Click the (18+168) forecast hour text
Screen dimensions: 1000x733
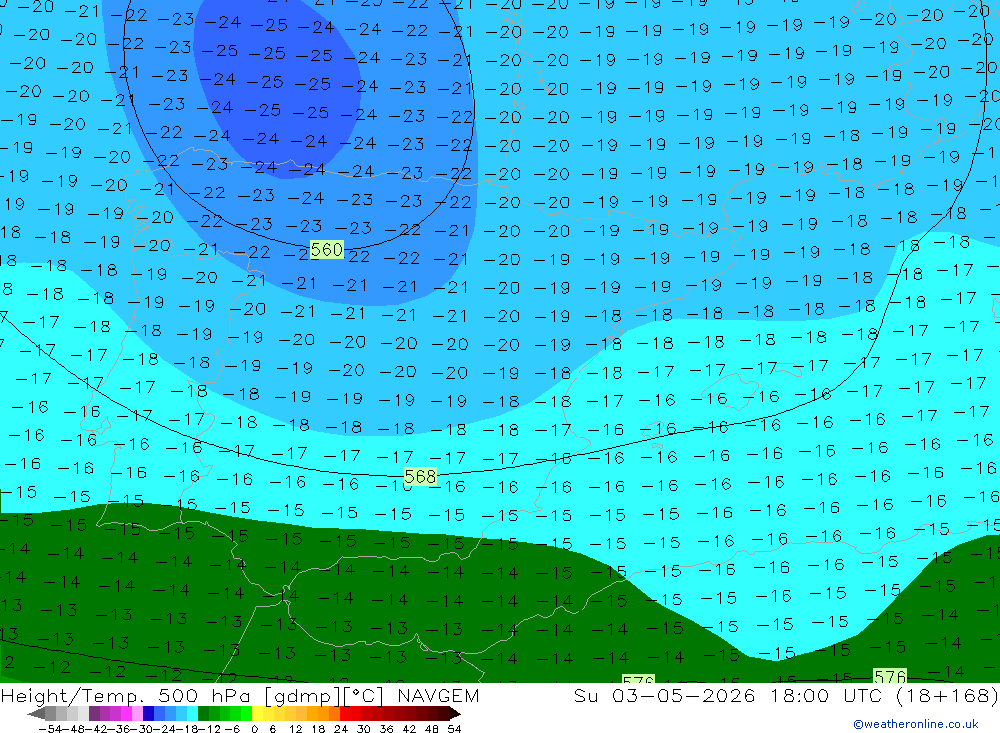click(947, 695)
